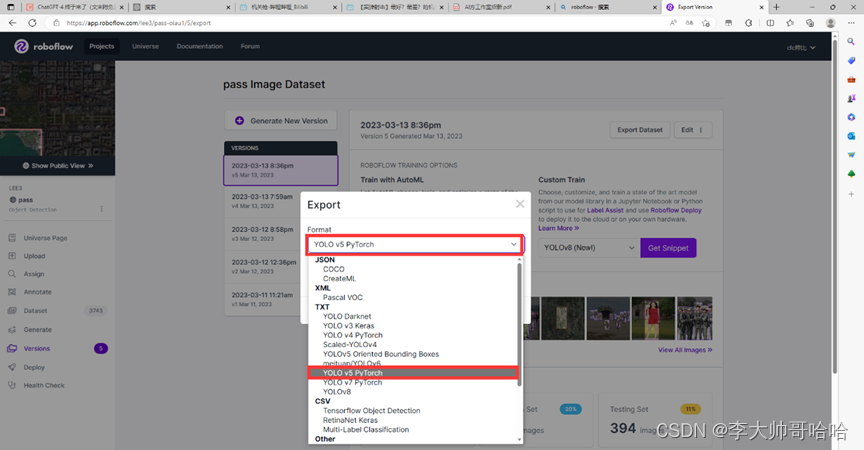Close the Export dialog
The image size is (864, 450).
click(520, 204)
